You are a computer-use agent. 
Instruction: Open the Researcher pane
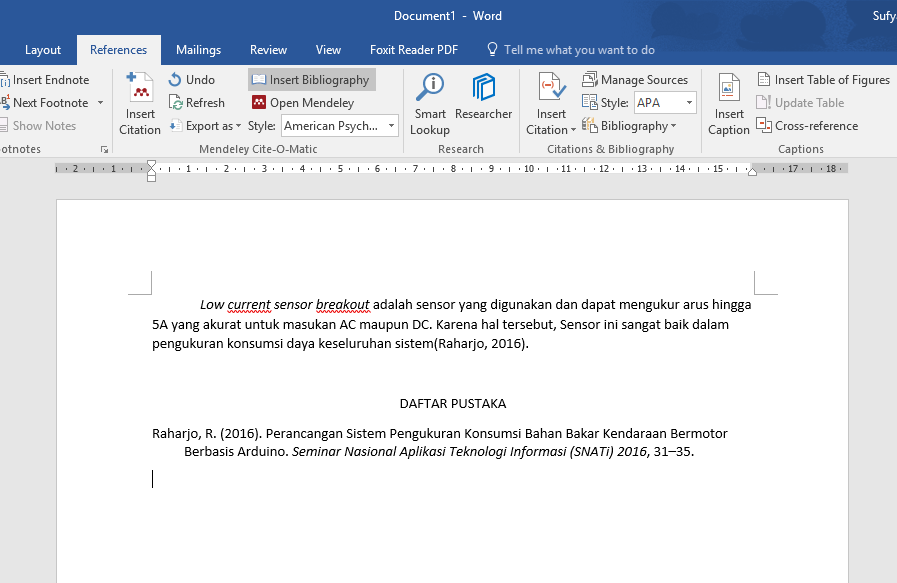[483, 97]
